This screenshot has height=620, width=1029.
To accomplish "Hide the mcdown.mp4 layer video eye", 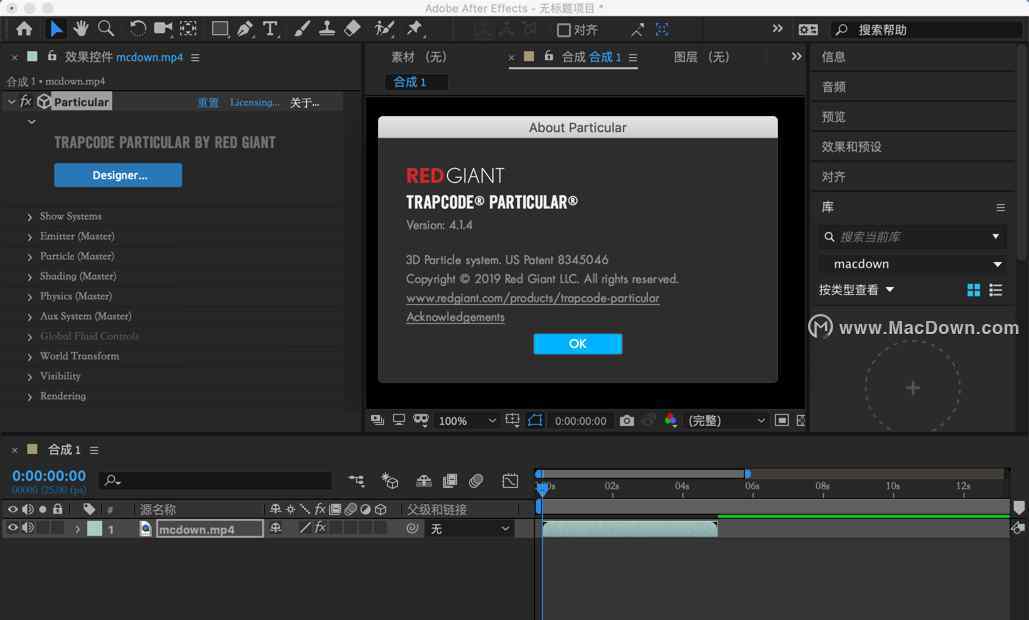I will coord(12,527).
